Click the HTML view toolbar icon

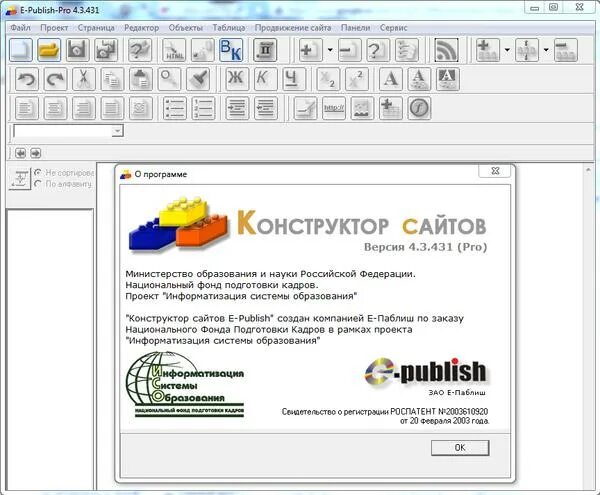tap(174, 50)
